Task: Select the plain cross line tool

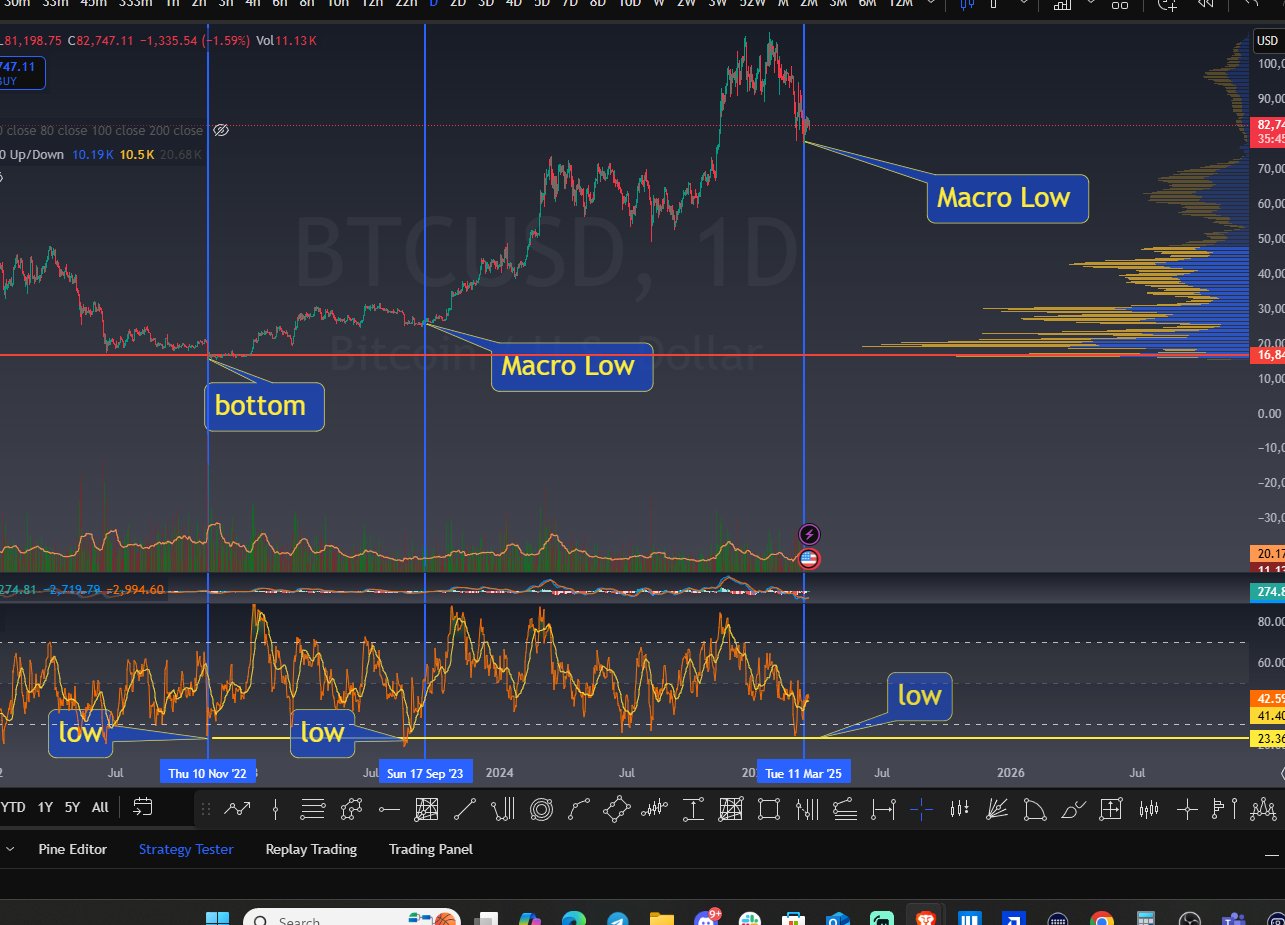Action: [x=1187, y=809]
